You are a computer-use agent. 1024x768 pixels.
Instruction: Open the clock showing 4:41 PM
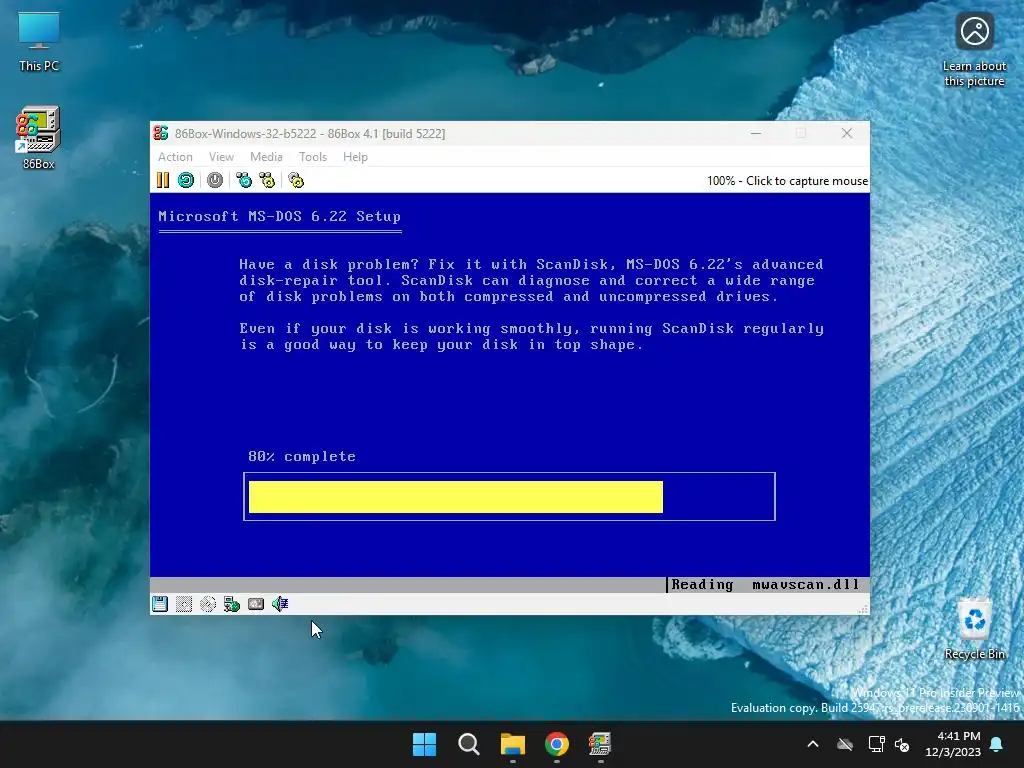[x=953, y=744]
